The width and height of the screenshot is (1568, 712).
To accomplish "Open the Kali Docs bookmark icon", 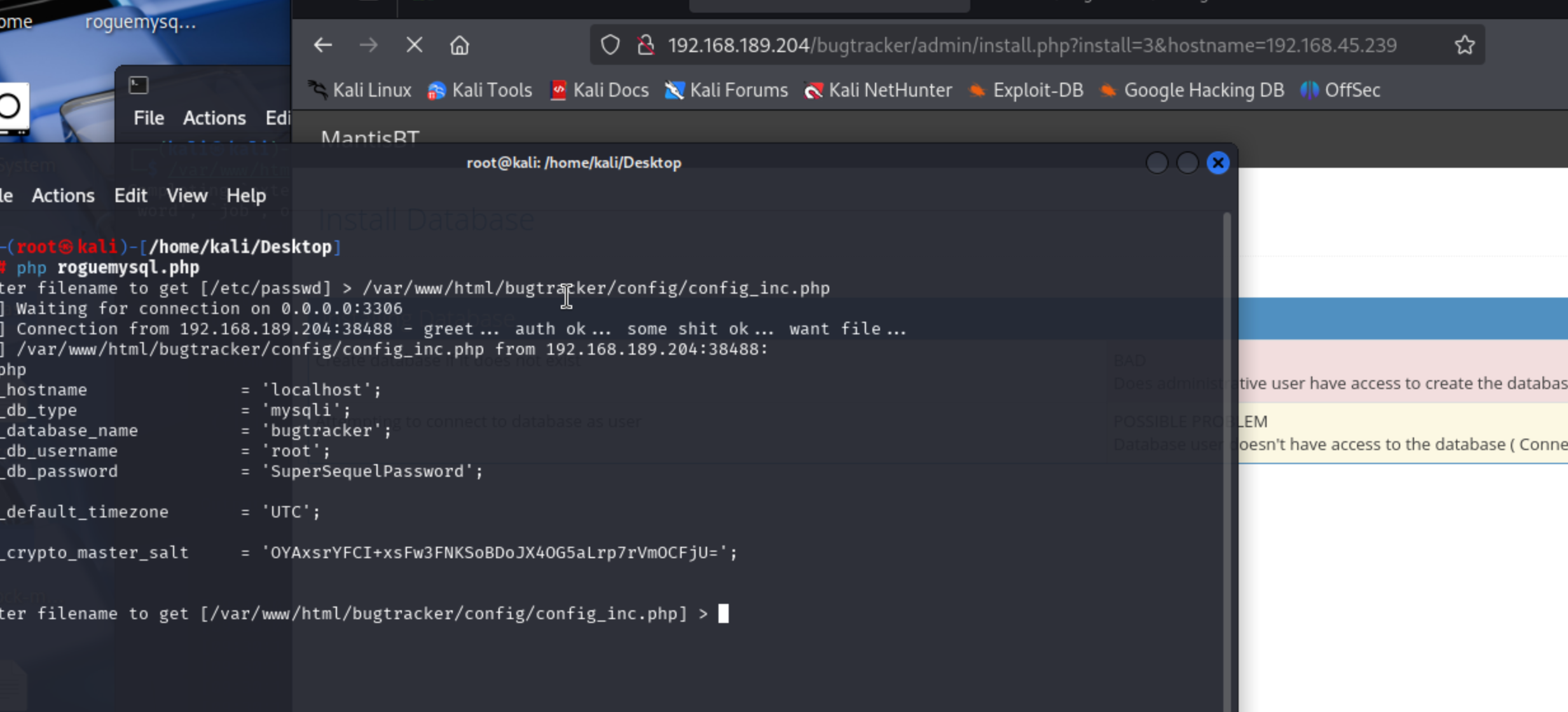I will coord(558,90).
